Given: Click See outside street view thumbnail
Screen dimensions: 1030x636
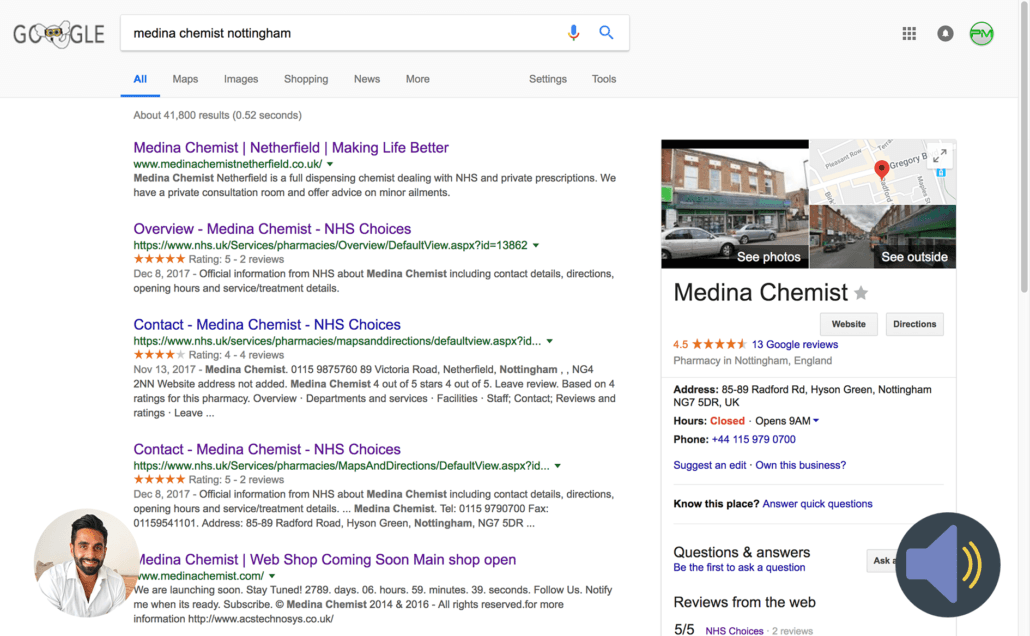Looking at the screenshot, I should click(x=883, y=237).
